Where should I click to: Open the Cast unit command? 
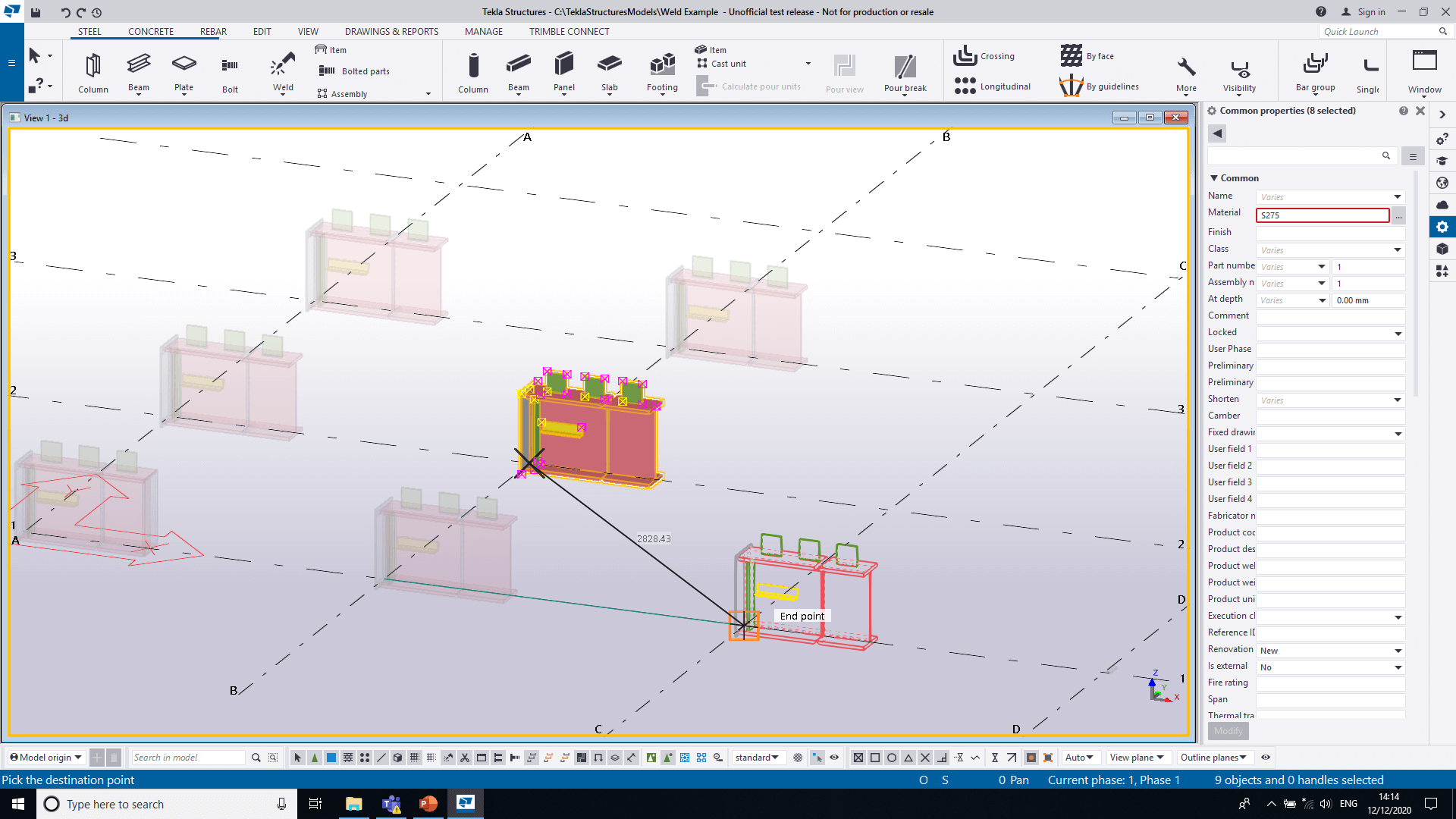click(x=722, y=64)
